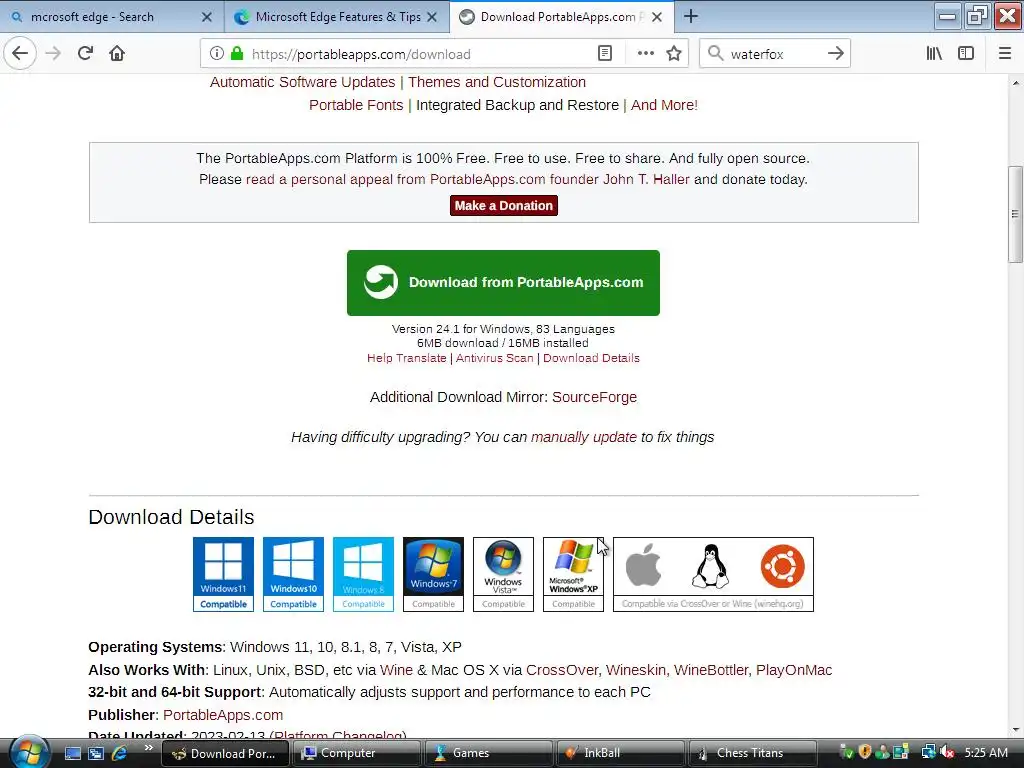Follow the manually update link

[584, 437]
